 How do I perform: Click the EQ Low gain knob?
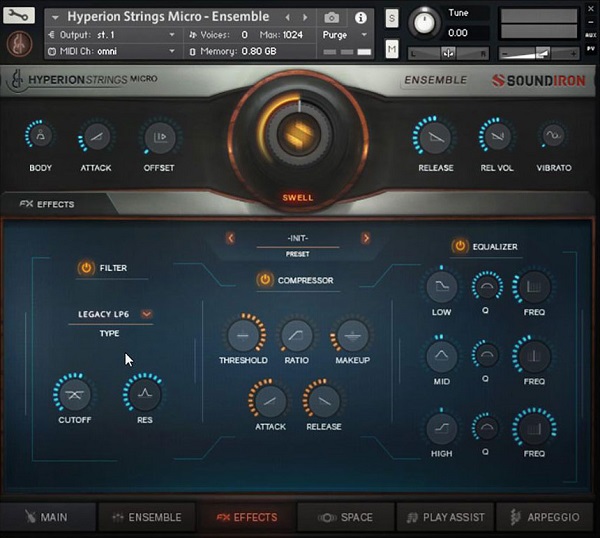[x=442, y=287]
